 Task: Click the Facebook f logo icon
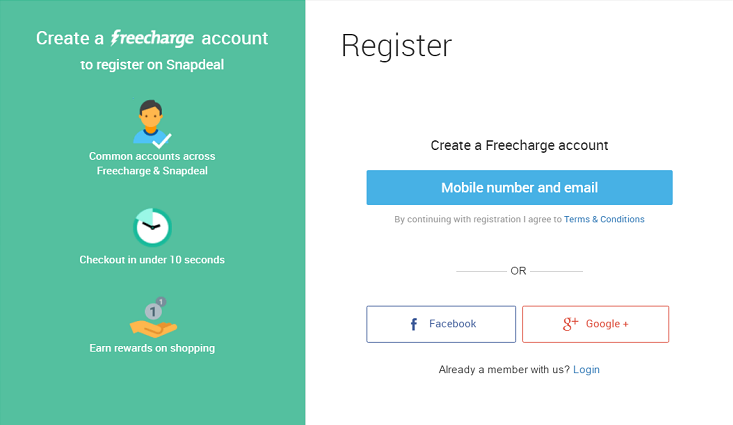click(414, 324)
